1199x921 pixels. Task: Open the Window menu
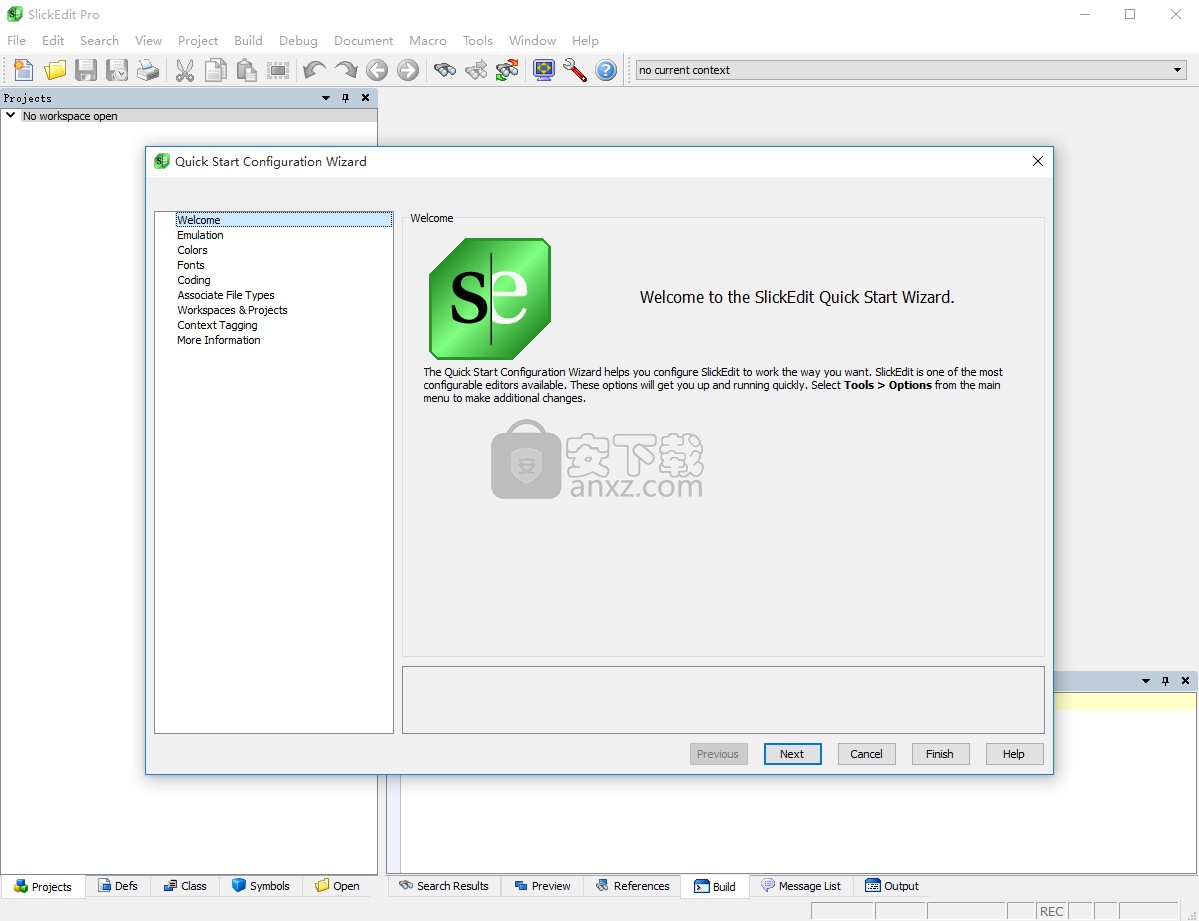tap(532, 41)
